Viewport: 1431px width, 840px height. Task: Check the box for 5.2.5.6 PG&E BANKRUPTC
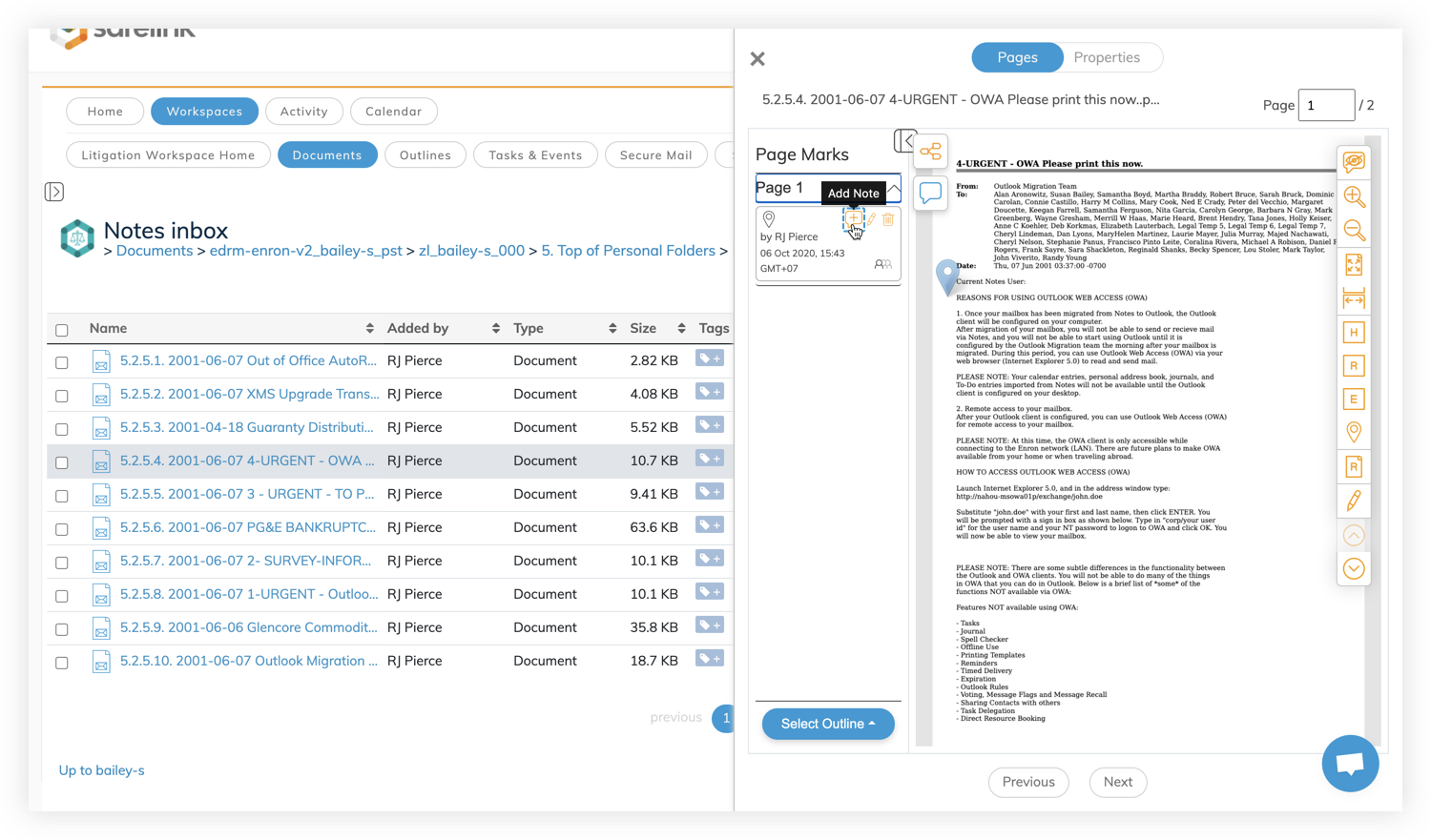[x=62, y=529]
